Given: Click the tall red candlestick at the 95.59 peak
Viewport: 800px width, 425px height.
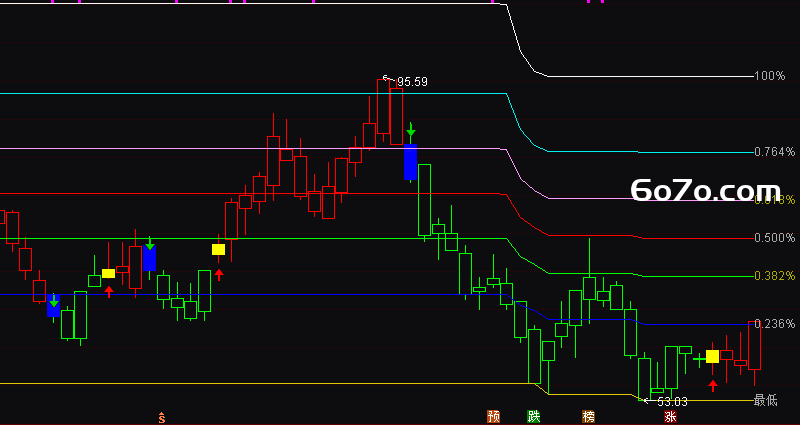Looking at the screenshot, I should point(384,107).
